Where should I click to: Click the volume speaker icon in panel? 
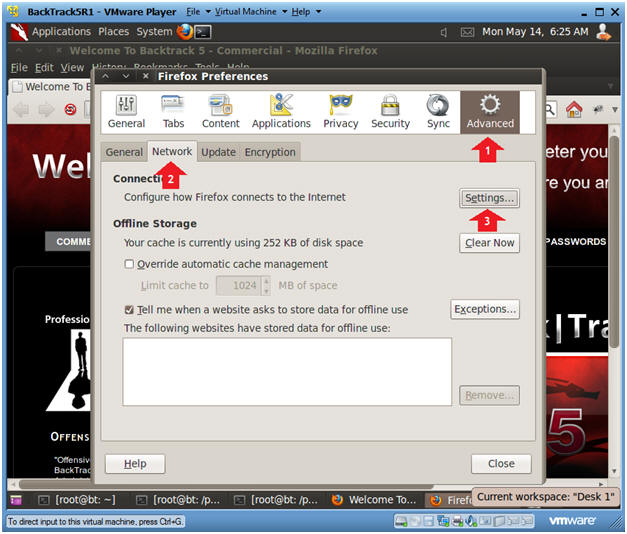click(443, 32)
